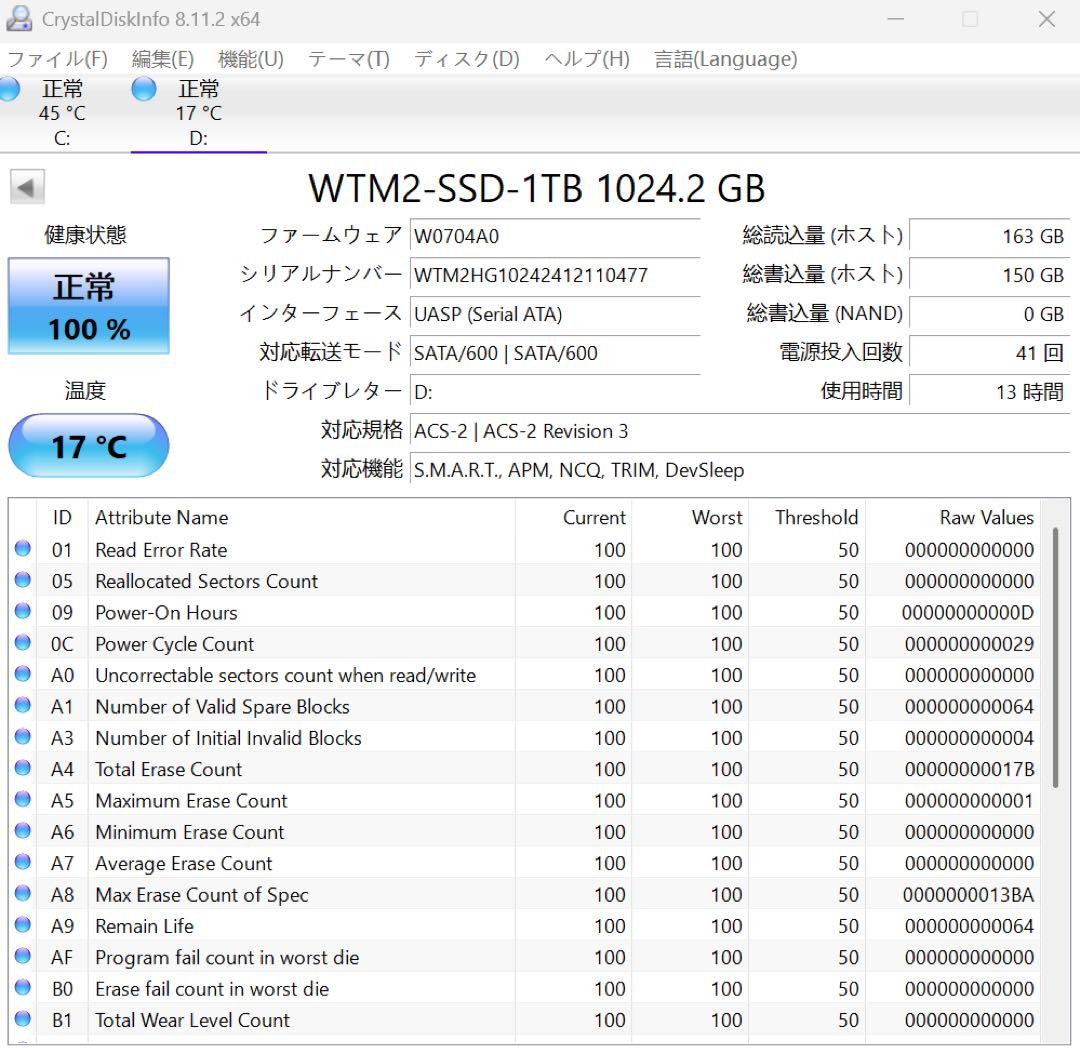Click the status dot for Minimum Erase Count
This screenshot has height=1048, width=1080.
(23, 830)
